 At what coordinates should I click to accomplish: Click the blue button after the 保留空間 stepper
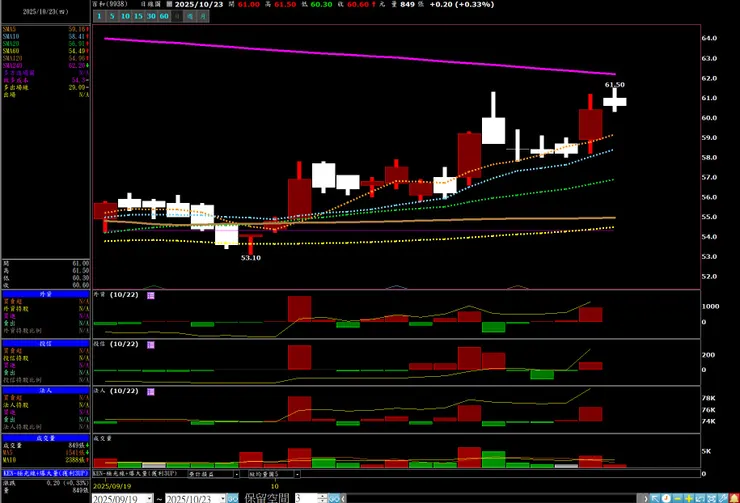(333, 498)
